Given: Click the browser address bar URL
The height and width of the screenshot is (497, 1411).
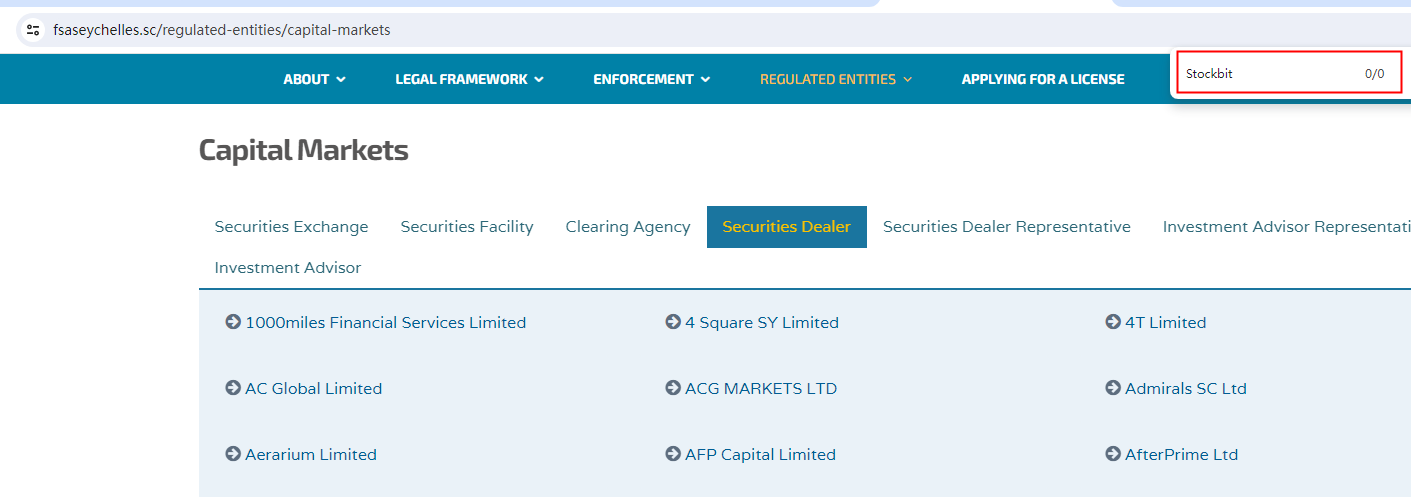Looking at the screenshot, I should point(222,30).
